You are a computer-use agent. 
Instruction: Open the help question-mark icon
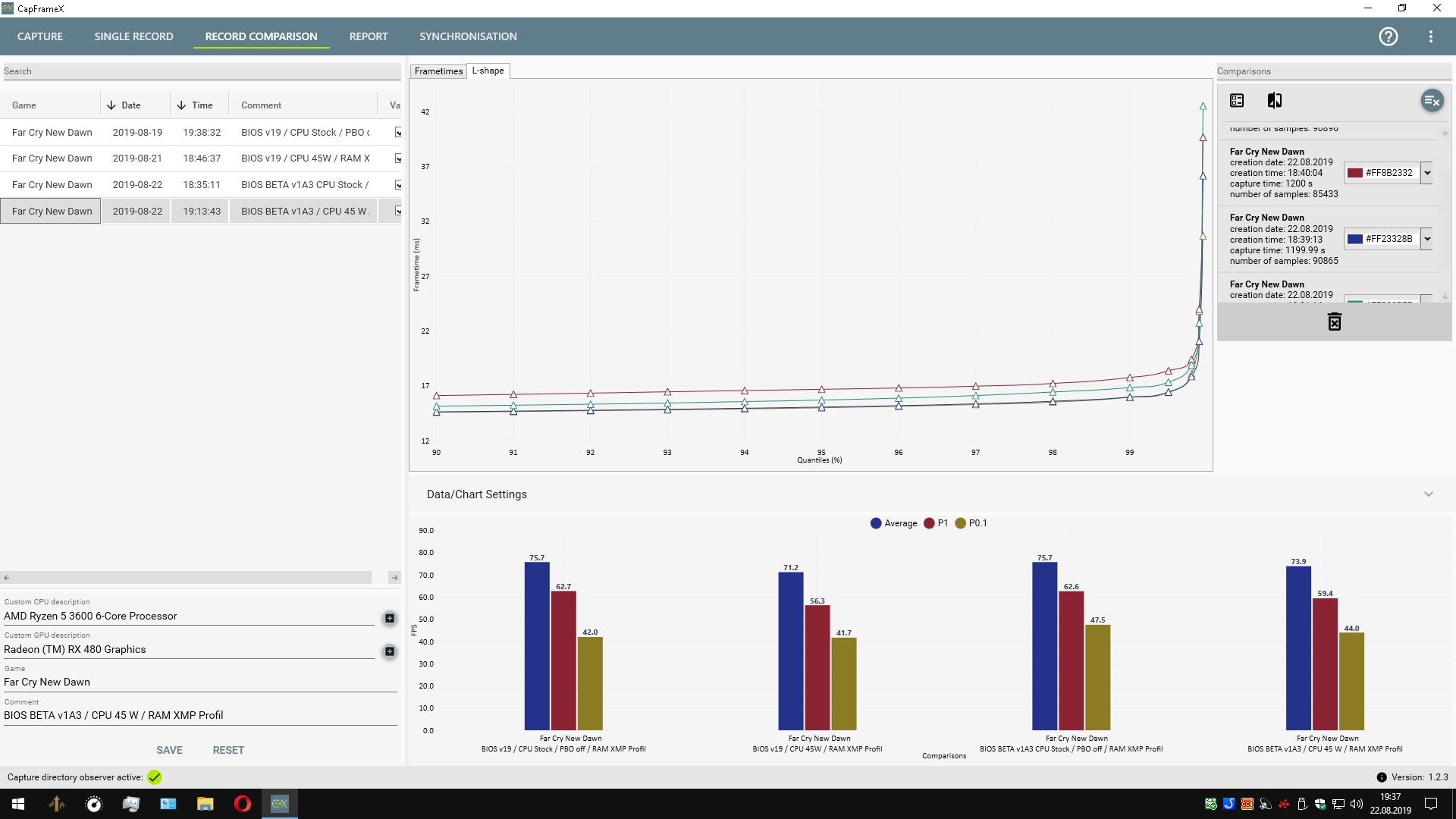(x=1388, y=36)
